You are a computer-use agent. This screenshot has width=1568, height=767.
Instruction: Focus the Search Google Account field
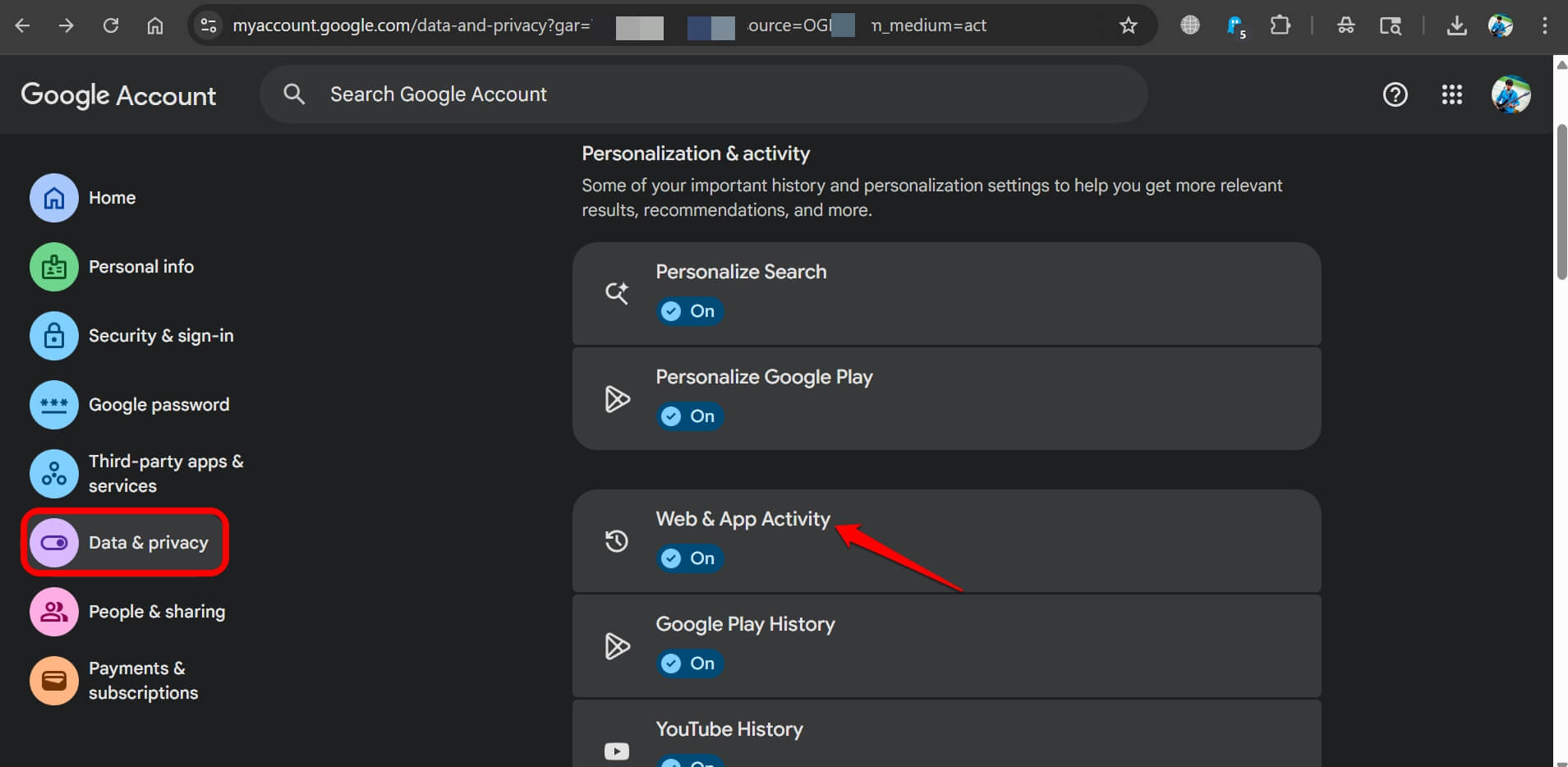[x=703, y=94]
